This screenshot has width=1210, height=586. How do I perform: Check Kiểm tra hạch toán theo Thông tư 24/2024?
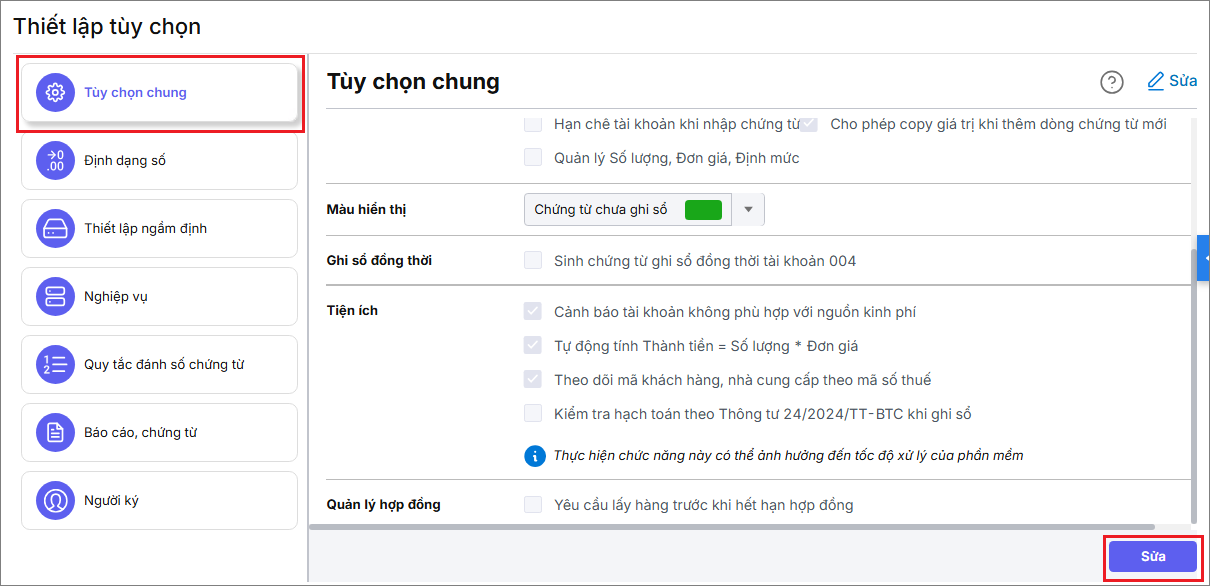click(533, 413)
